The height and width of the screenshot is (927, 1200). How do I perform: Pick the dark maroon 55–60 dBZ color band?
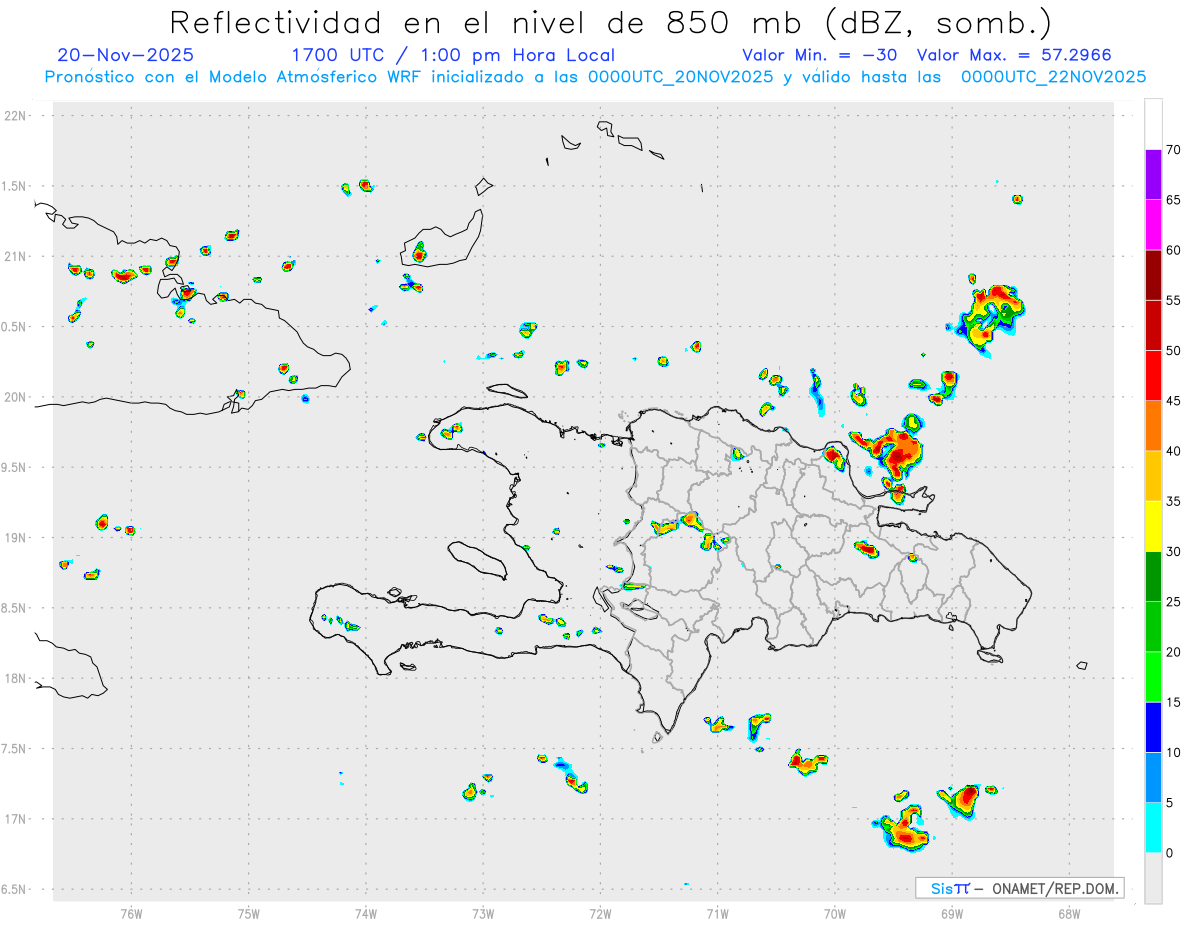click(1153, 275)
